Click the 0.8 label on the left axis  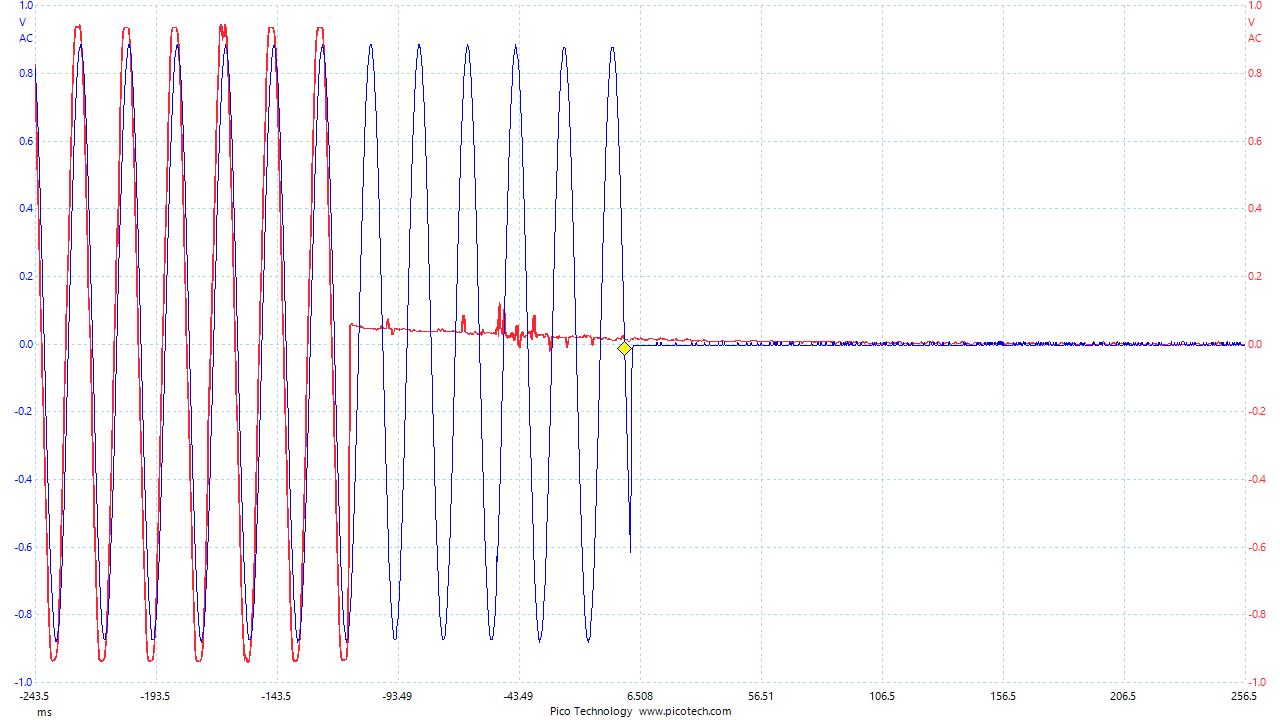(x=24, y=72)
